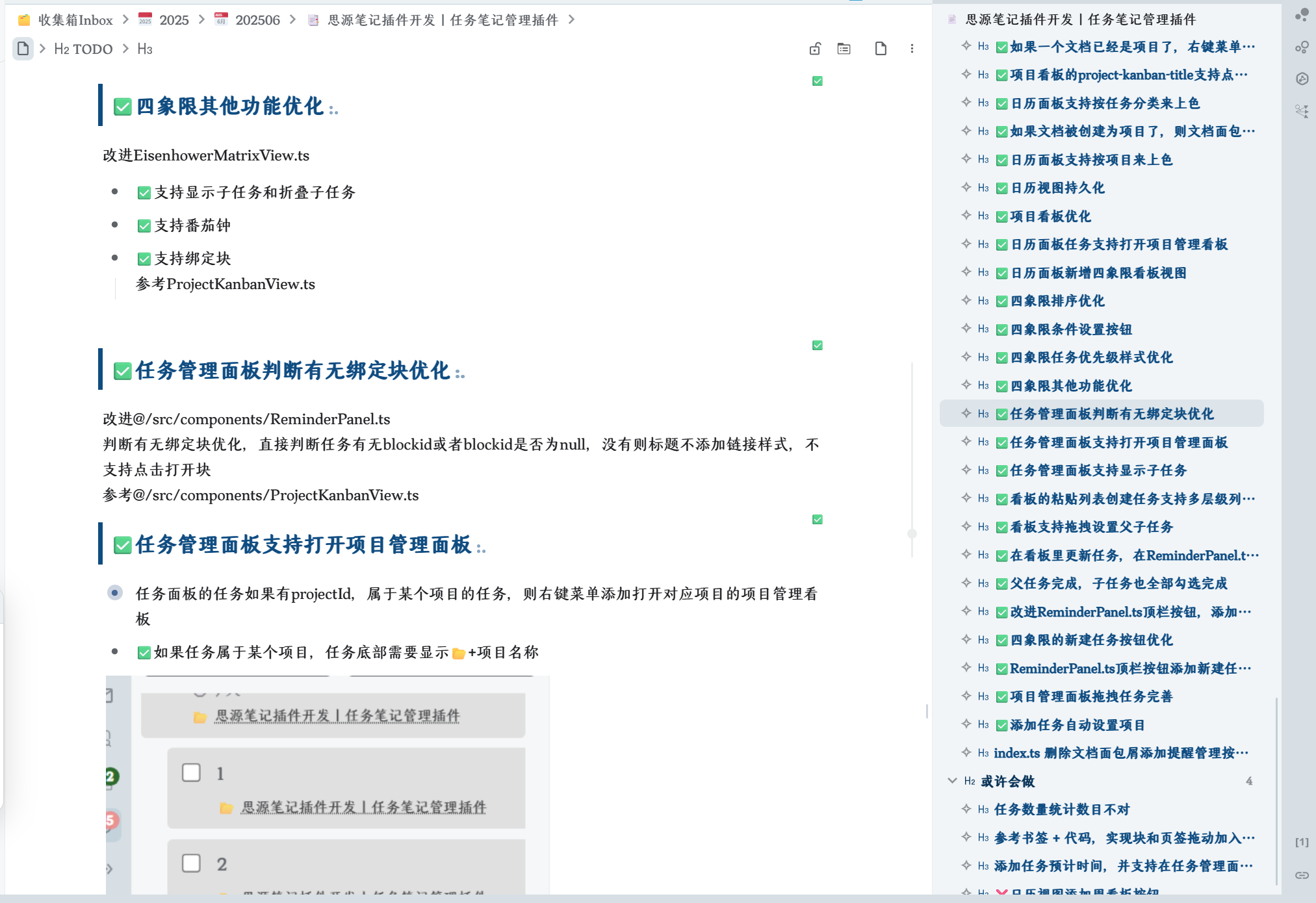Open the document attributes panel icon
The image size is (1316, 903).
tap(844, 49)
